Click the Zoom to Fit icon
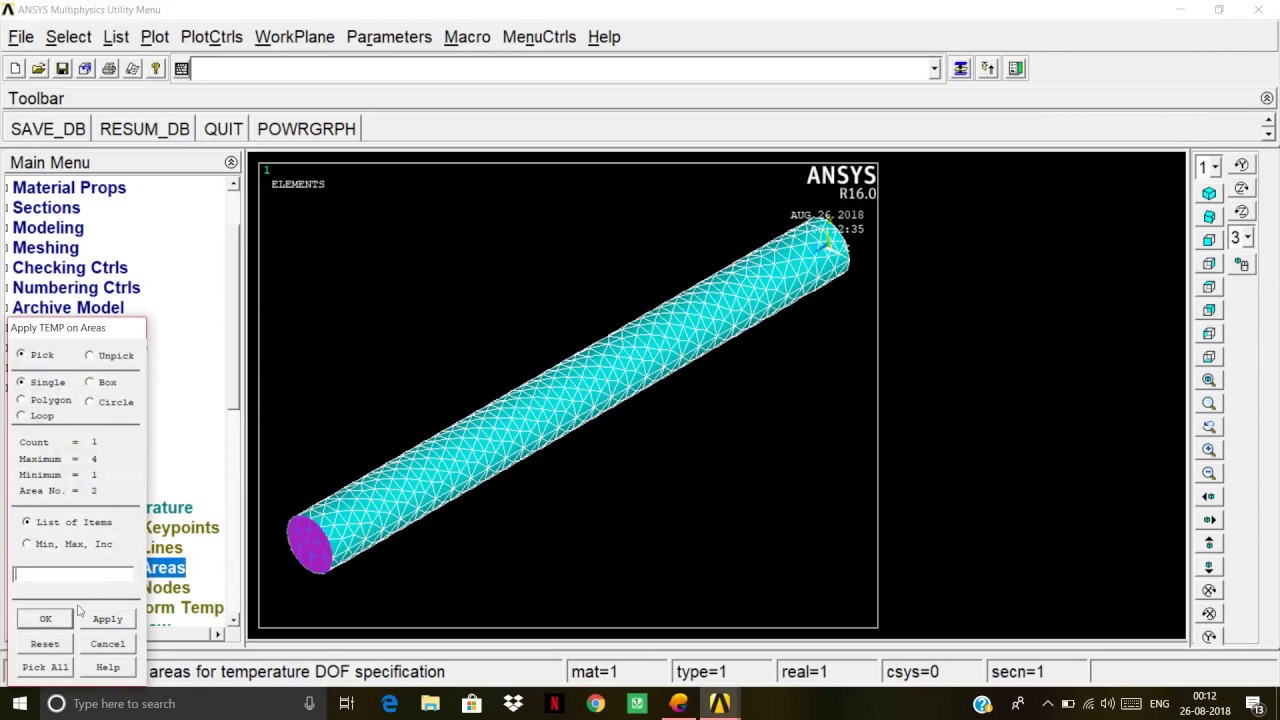 (1209, 380)
